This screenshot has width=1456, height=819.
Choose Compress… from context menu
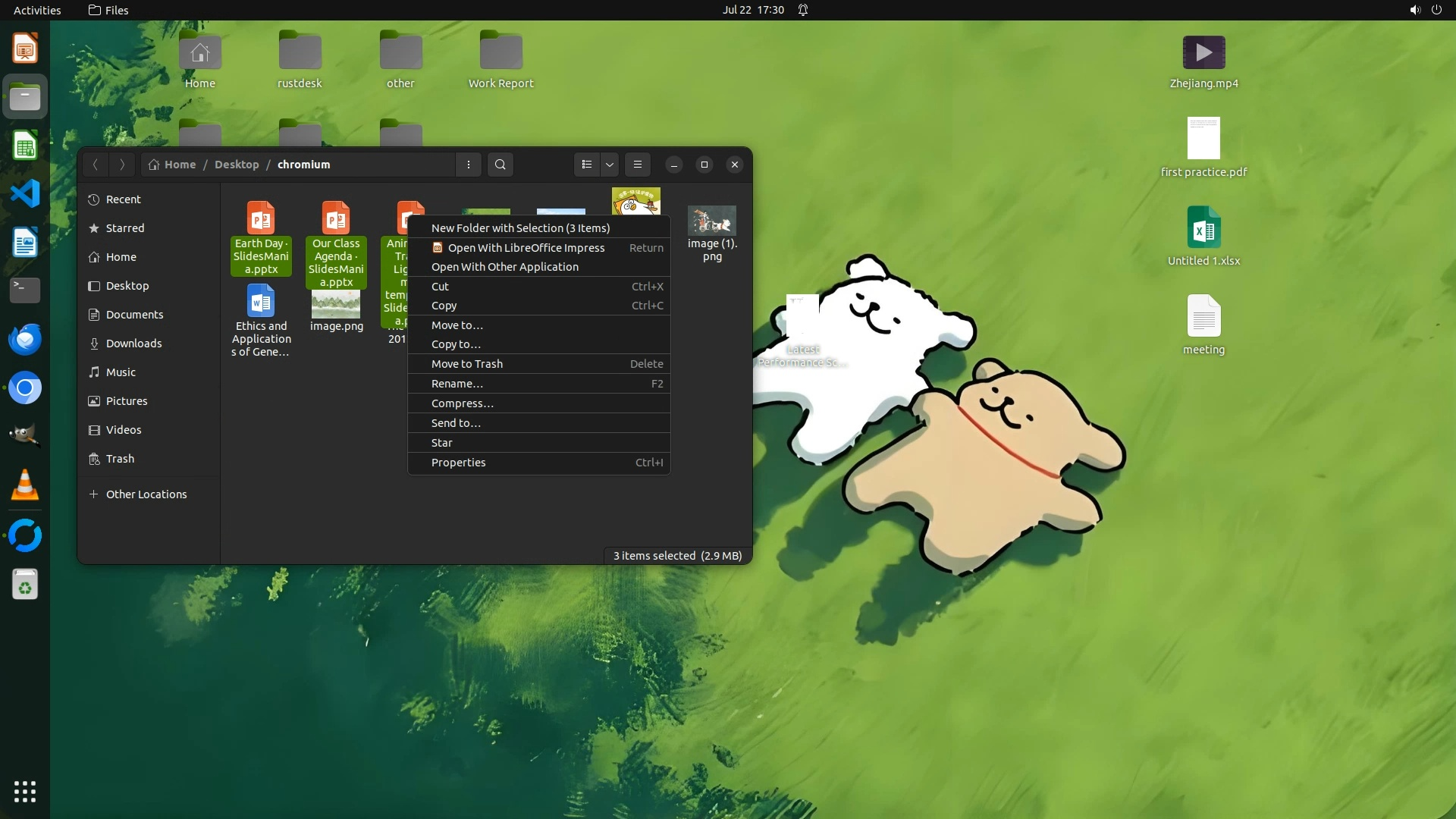462,403
